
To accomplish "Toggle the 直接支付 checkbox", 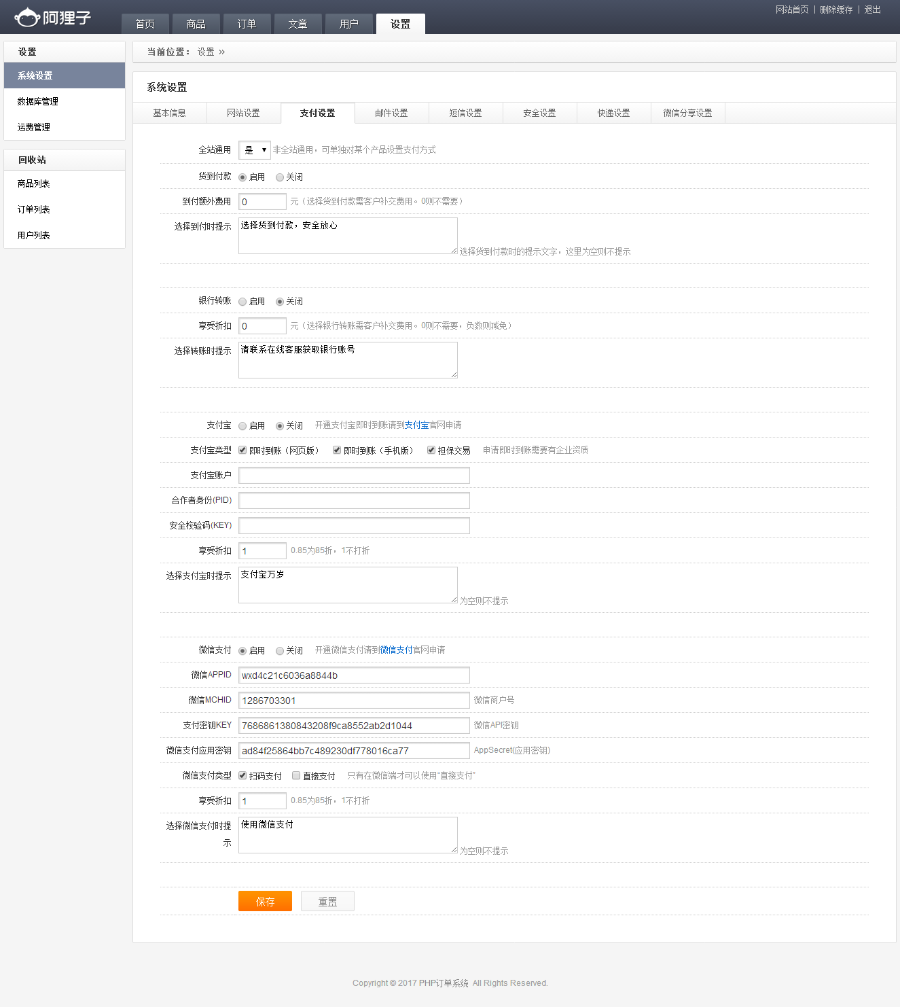I will point(296,776).
